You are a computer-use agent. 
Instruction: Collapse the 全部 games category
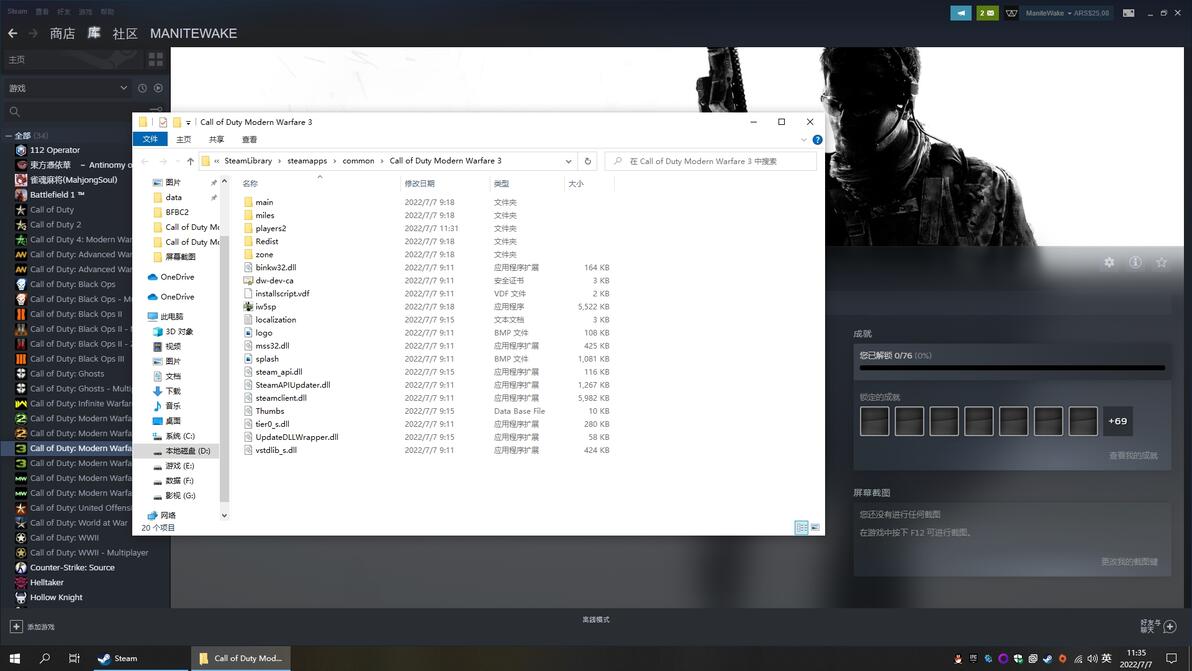(8, 135)
